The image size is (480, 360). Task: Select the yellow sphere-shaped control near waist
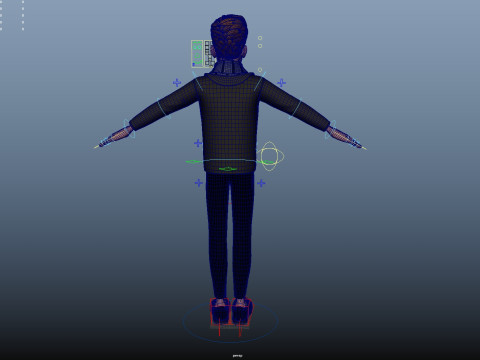(x=270, y=156)
